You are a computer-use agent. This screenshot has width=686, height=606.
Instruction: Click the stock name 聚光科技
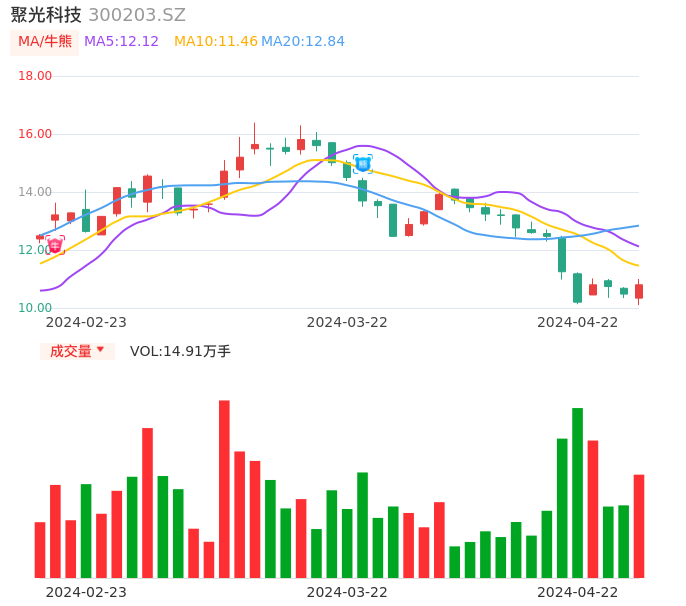pyautogui.click(x=46, y=15)
